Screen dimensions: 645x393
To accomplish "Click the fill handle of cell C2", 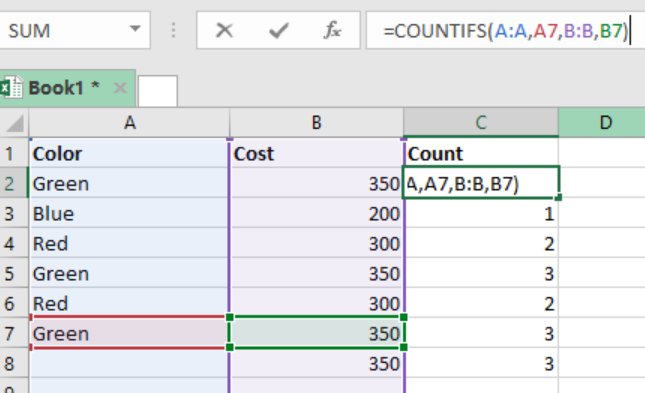I will 558,198.
